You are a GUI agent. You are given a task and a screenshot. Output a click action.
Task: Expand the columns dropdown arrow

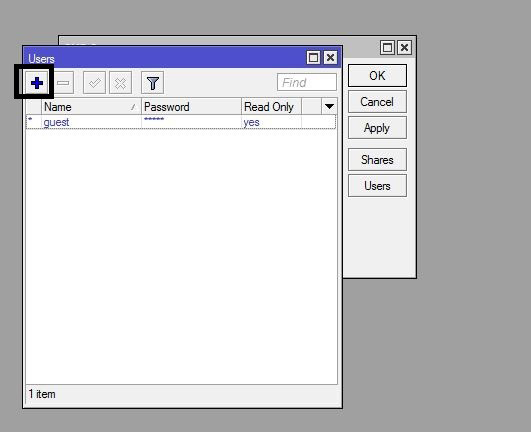pyautogui.click(x=329, y=107)
